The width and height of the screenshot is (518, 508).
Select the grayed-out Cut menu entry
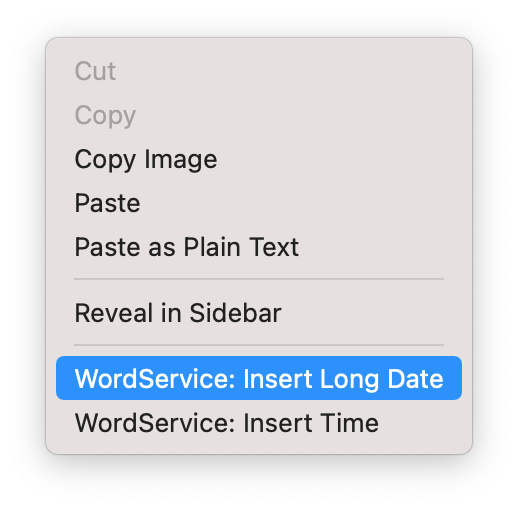click(259, 71)
